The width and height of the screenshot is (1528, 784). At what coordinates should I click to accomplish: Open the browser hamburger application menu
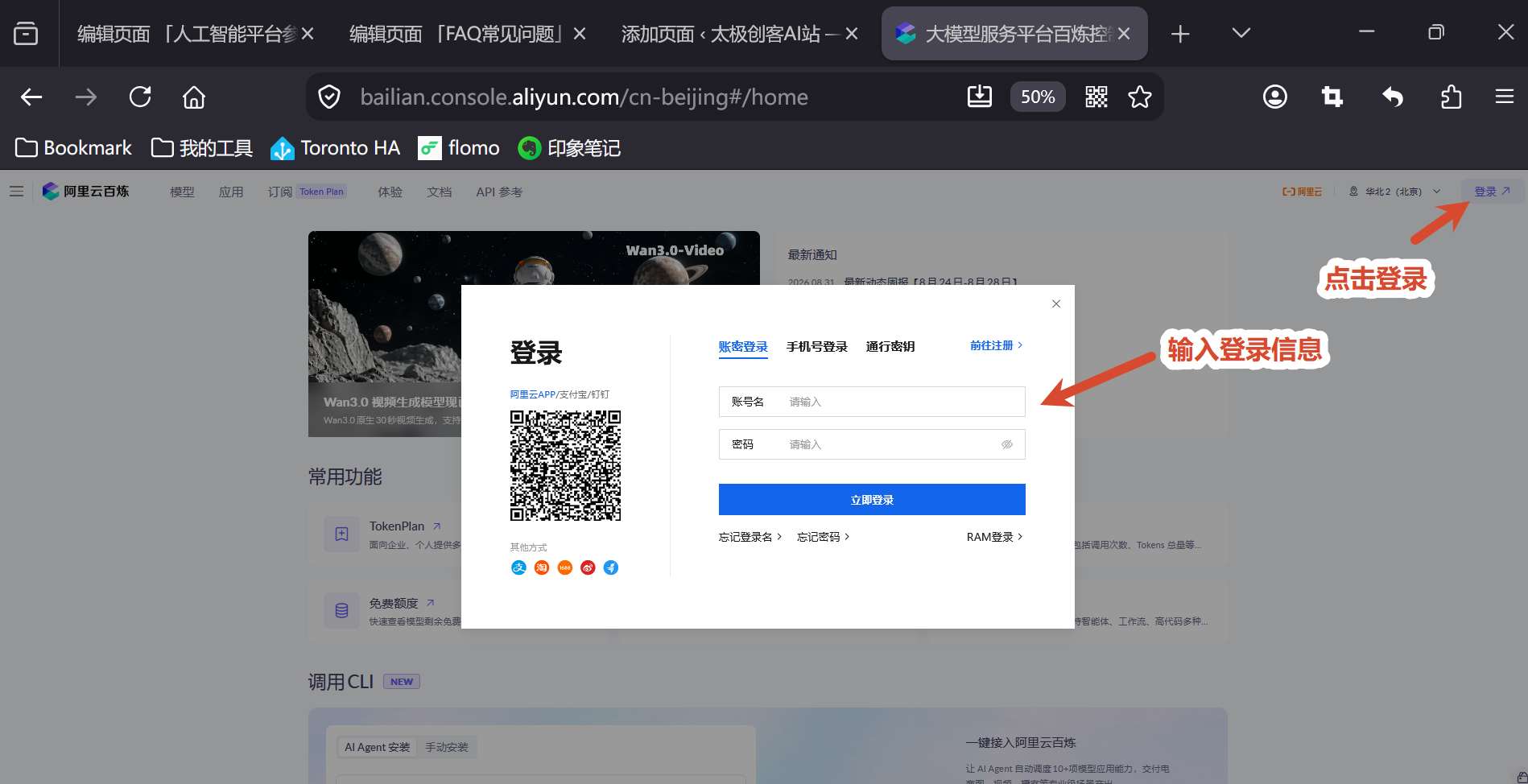point(1505,97)
